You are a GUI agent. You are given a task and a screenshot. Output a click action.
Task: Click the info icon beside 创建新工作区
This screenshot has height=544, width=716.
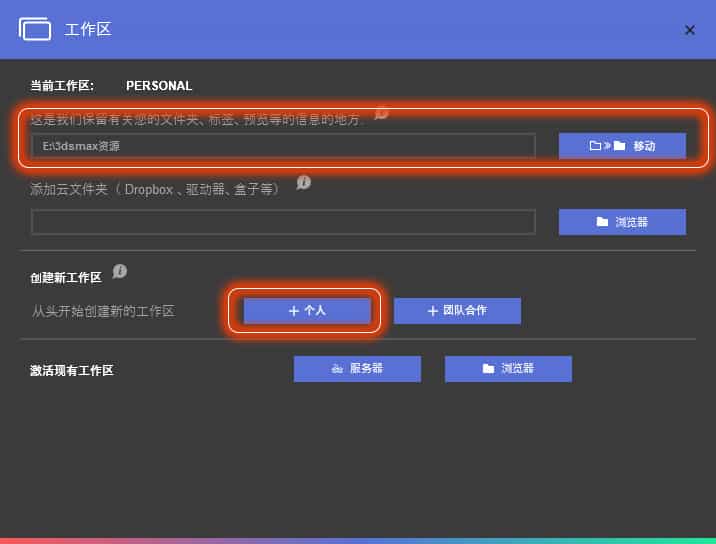[120, 271]
